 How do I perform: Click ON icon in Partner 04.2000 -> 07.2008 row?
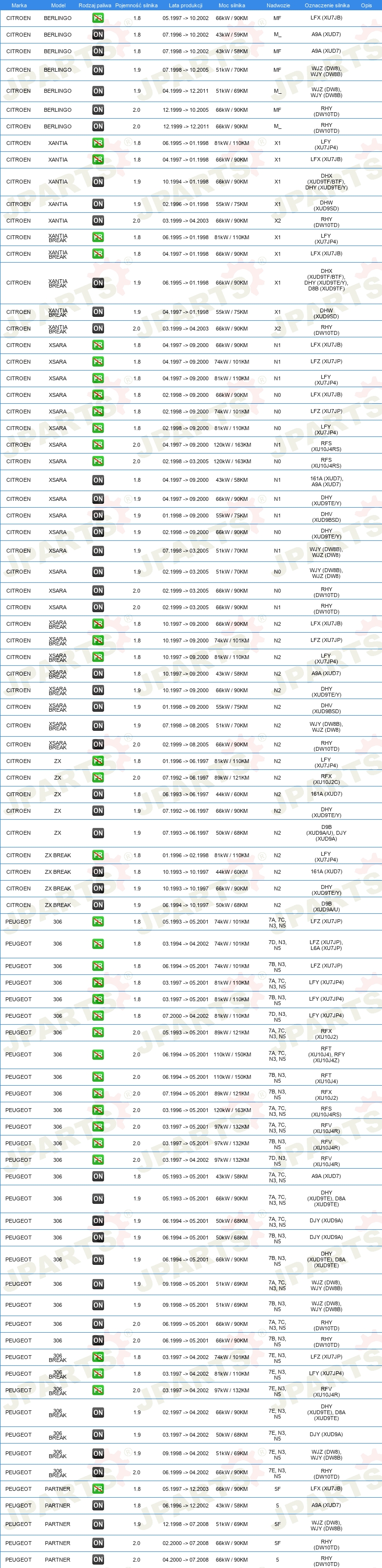click(98, 1560)
